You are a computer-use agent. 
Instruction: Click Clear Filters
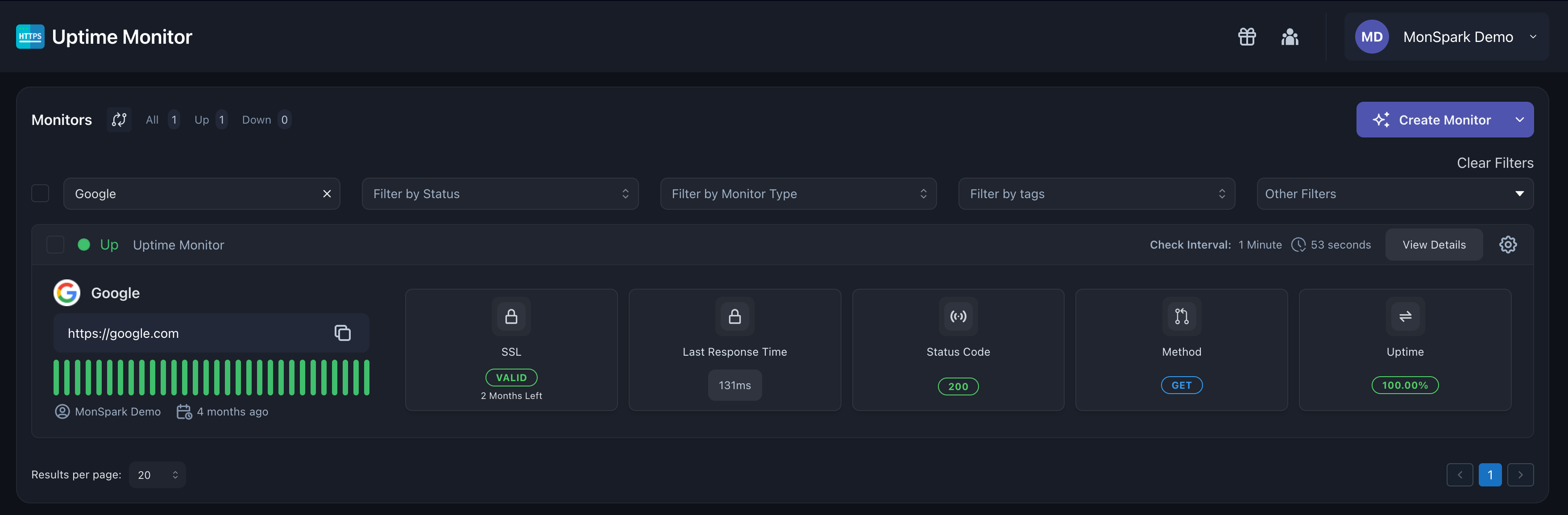click(x=1495, y=162)
